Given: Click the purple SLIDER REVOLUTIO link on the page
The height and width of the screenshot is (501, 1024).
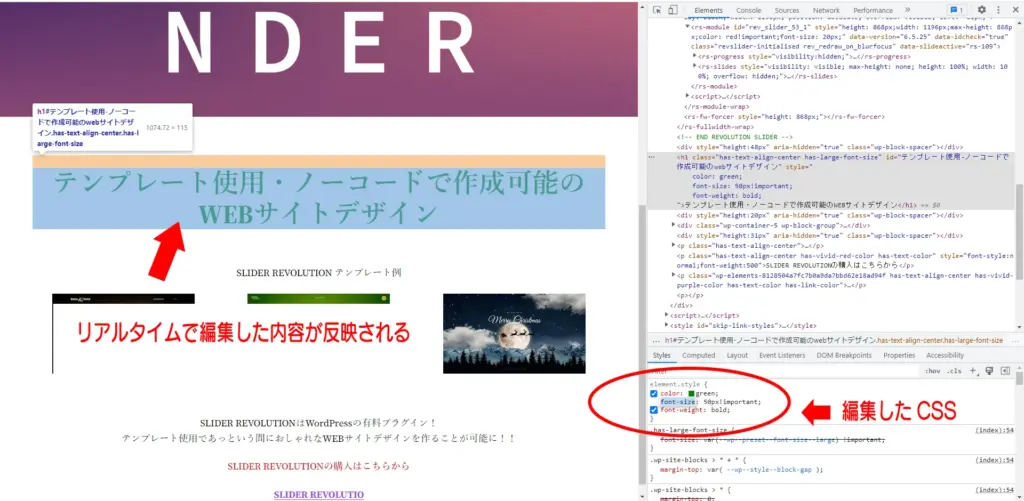Looking at the screenshot, I should (318, 494).
